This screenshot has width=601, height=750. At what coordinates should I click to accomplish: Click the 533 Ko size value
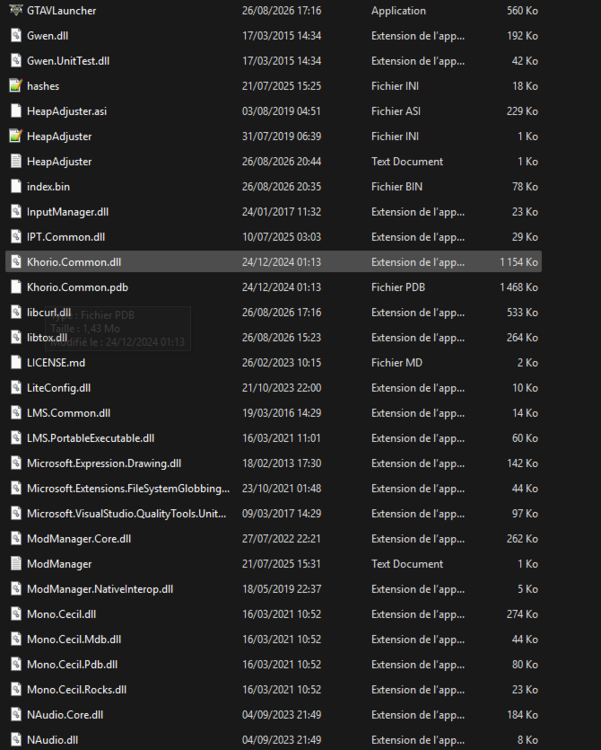(x=522, y=312)
